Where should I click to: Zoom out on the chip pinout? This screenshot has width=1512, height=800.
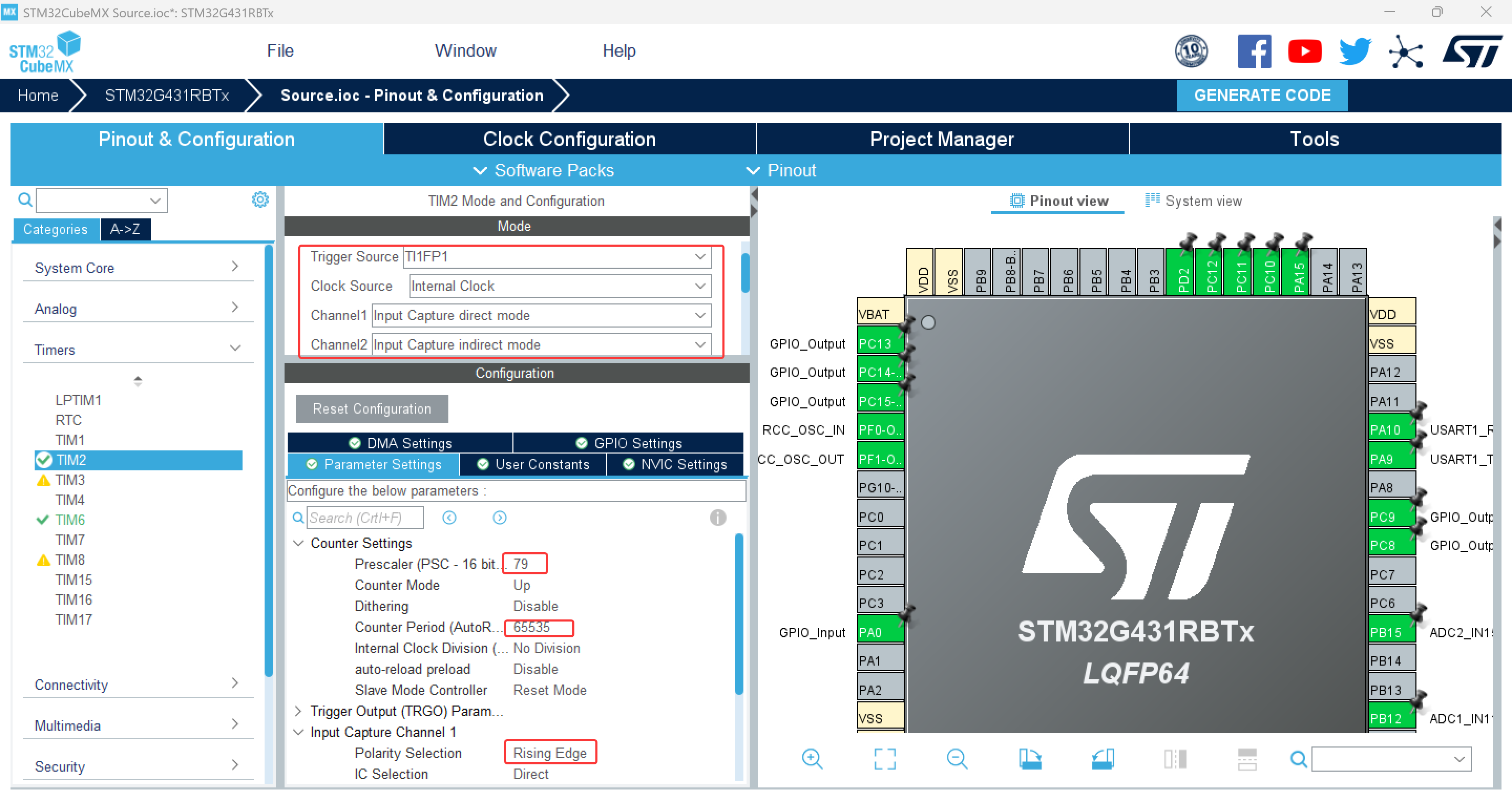pos(957,759)
